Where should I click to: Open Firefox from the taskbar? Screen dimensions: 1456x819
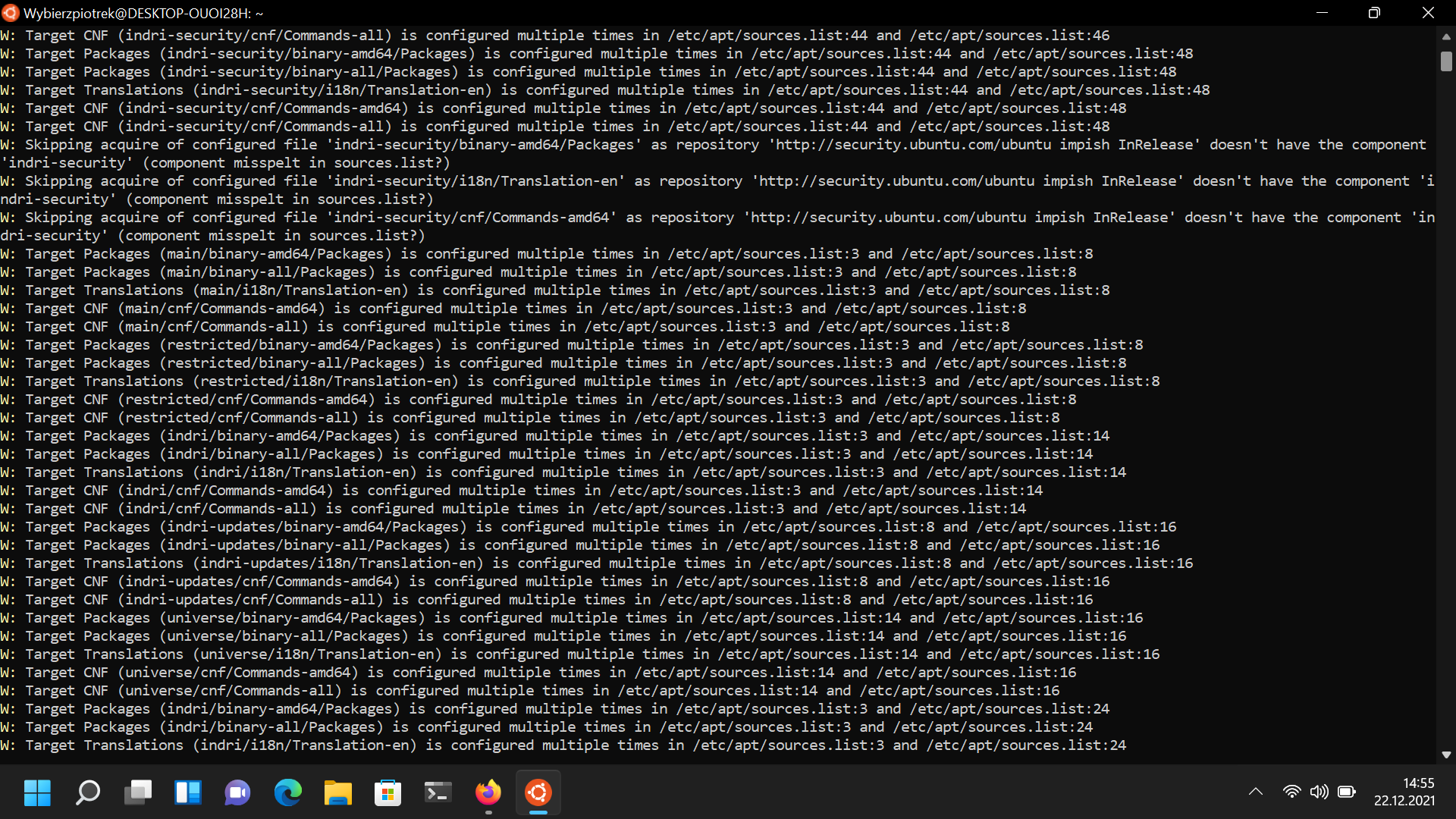[488, 792]
